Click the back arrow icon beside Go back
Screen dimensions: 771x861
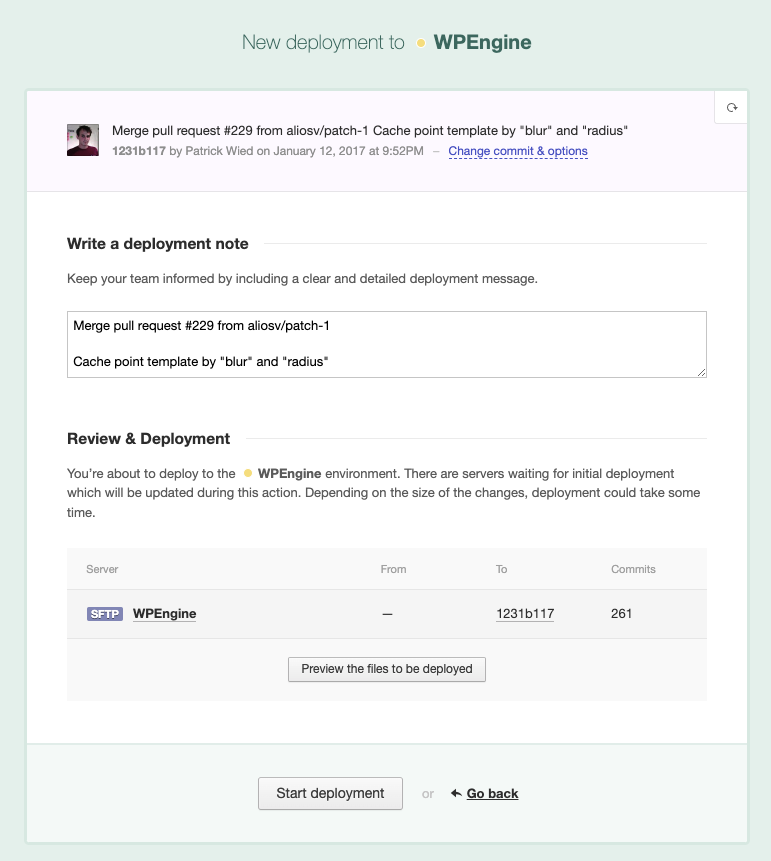[456, 793]
